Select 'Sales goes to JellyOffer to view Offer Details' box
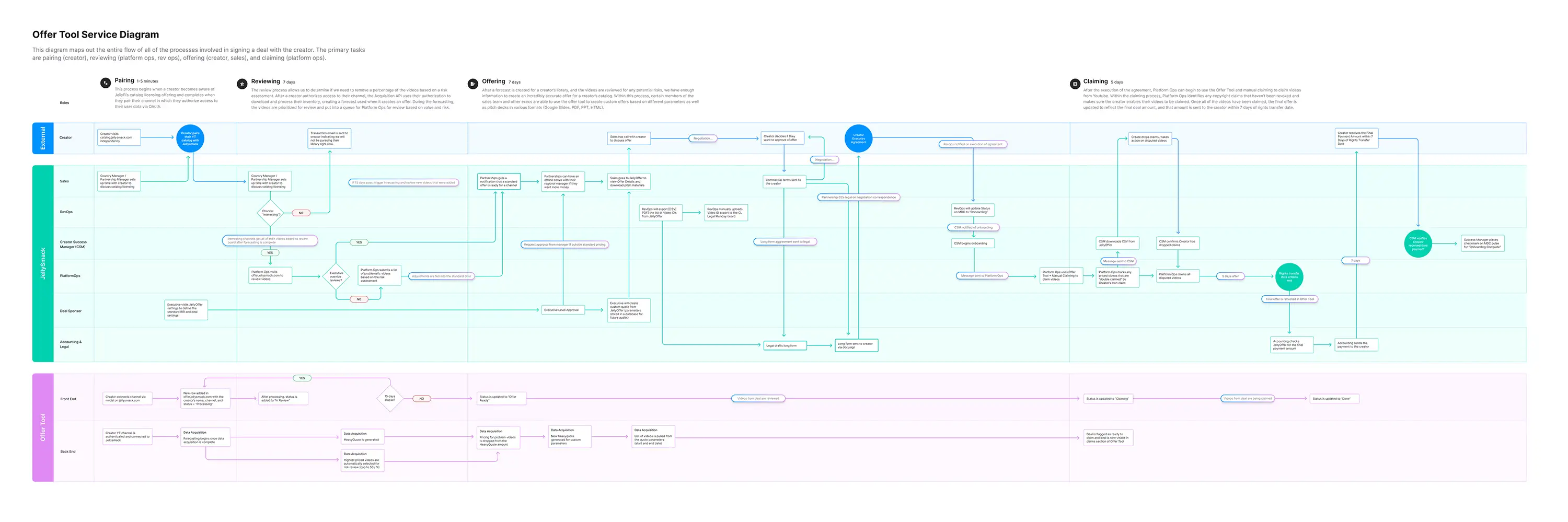1568x522 pixels. click(x=629, y=181)
